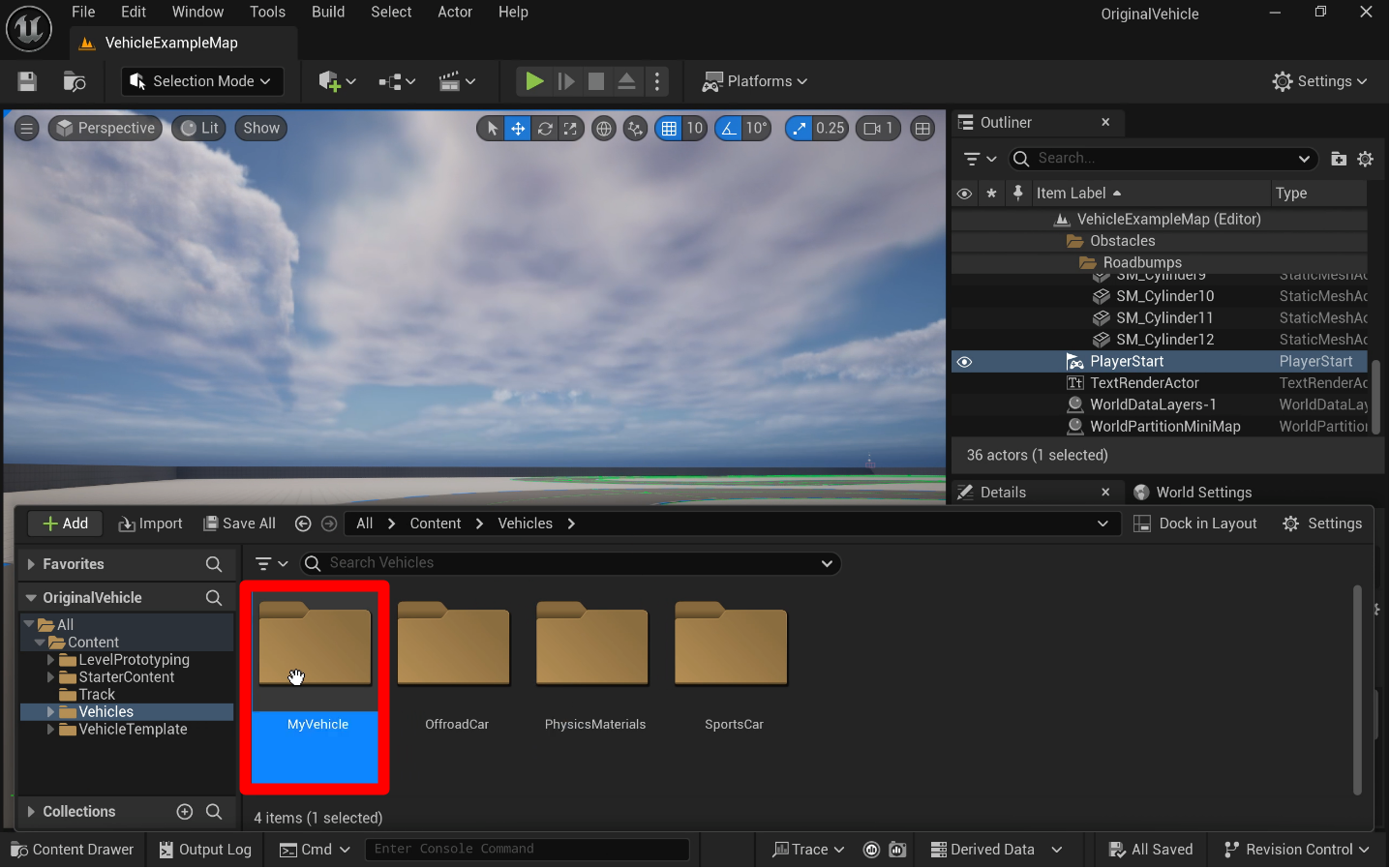
Task: Click the Outliner pinned column header icon
Action: click(x=1017, y=194)
